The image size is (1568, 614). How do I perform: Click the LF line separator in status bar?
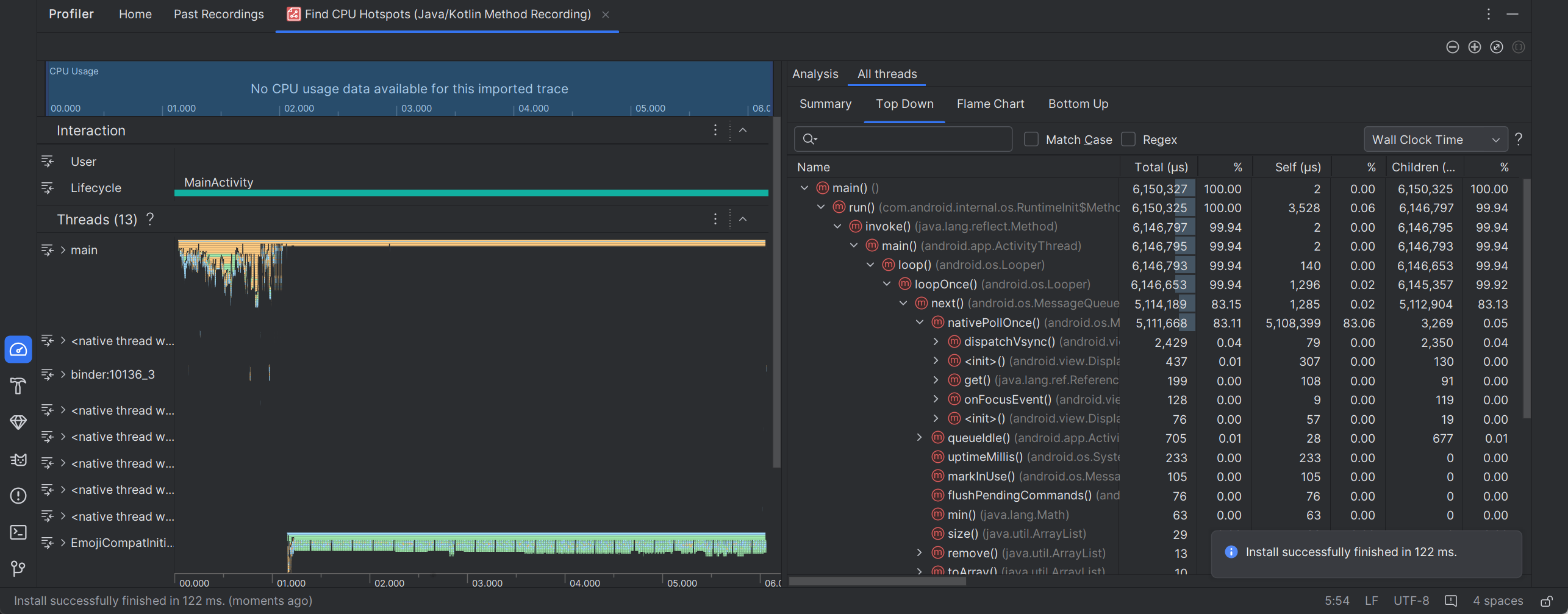click(x=1371, y=601)
